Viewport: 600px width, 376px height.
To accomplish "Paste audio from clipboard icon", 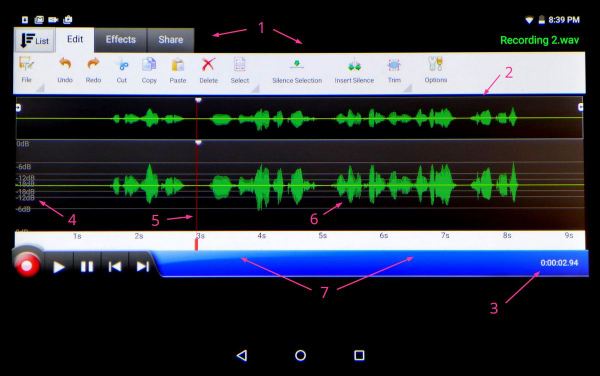I will point(178,70).
